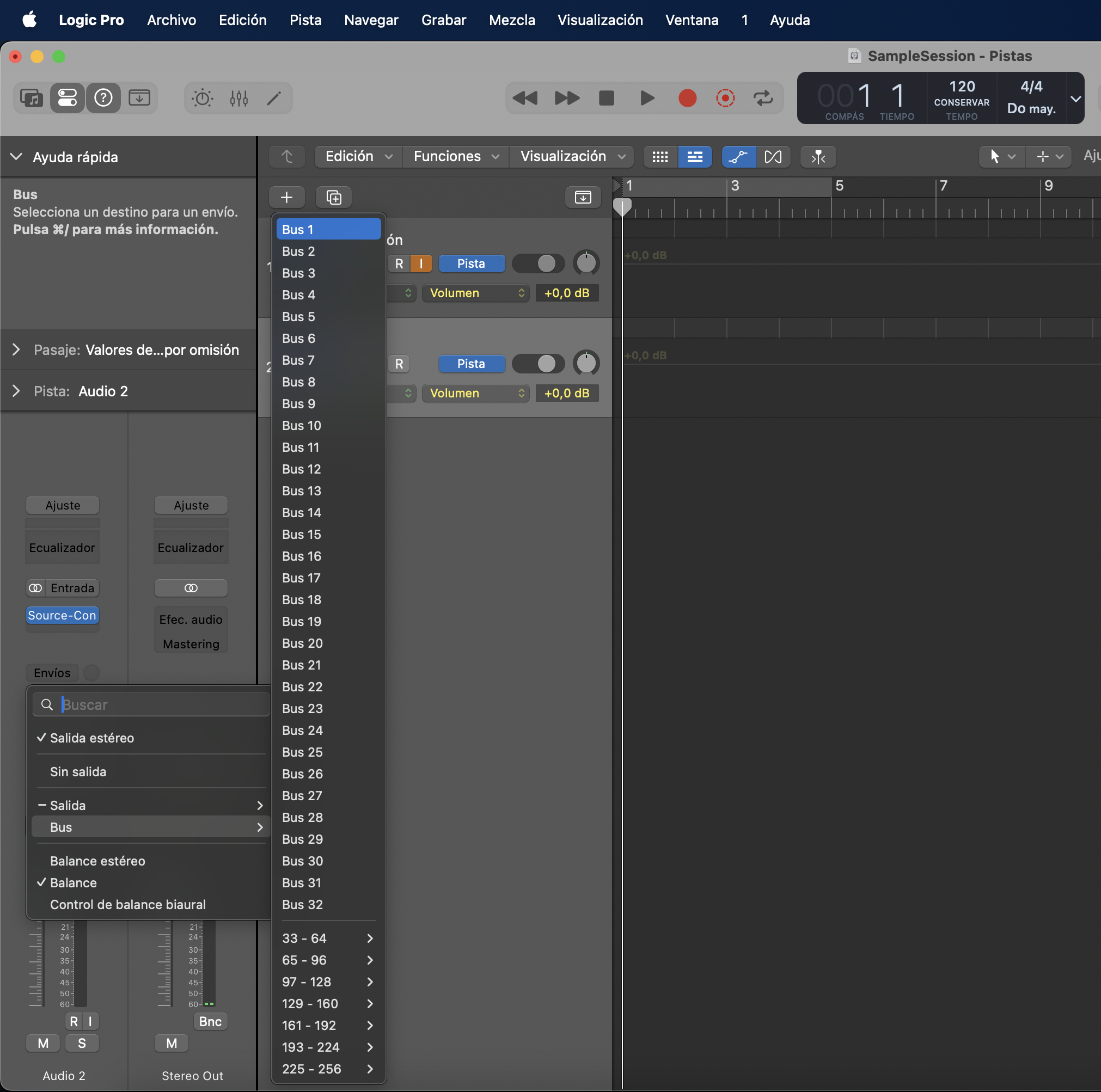Viewport: 1101px width, 1092px height.
Task: Solo the Audio 2 channel strip
Action: (x=82, y=1043)
